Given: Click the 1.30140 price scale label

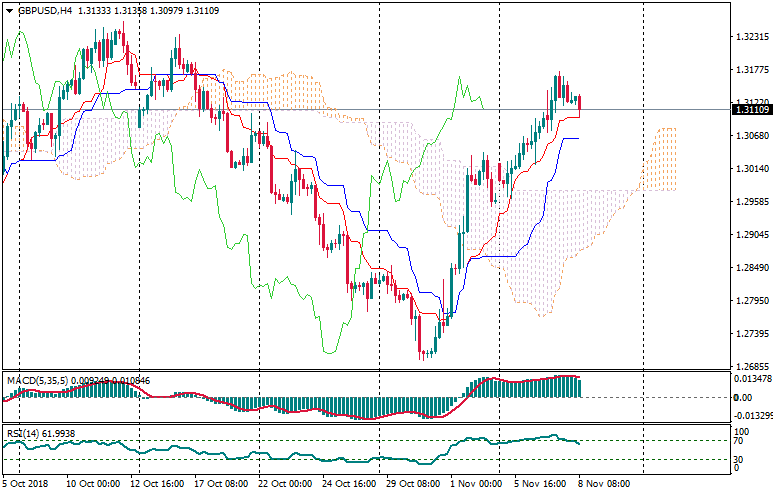Looking at the screenshot, I should [750, 168].
